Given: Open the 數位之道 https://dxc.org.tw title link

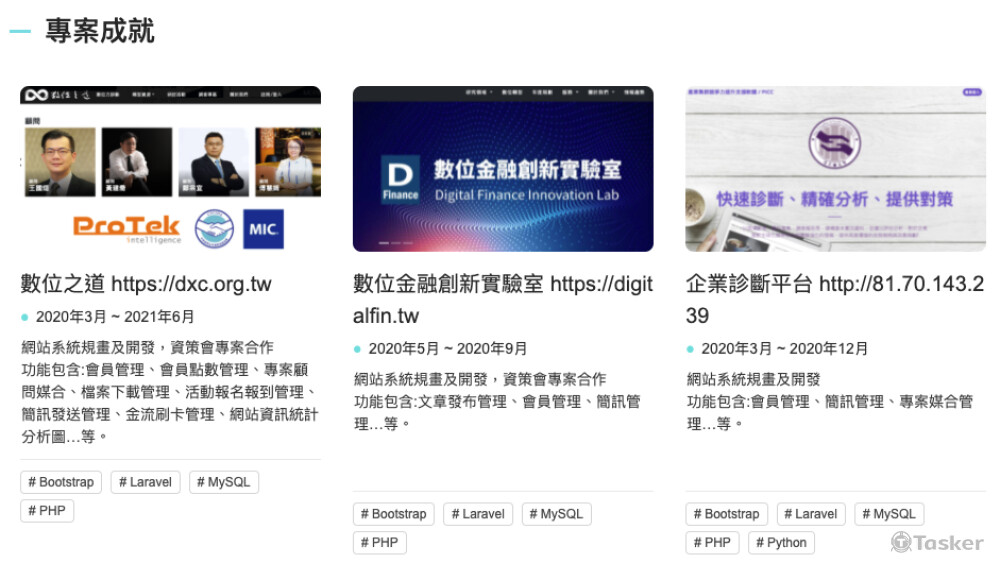Looking at the screenshot, I should (146, 284).
